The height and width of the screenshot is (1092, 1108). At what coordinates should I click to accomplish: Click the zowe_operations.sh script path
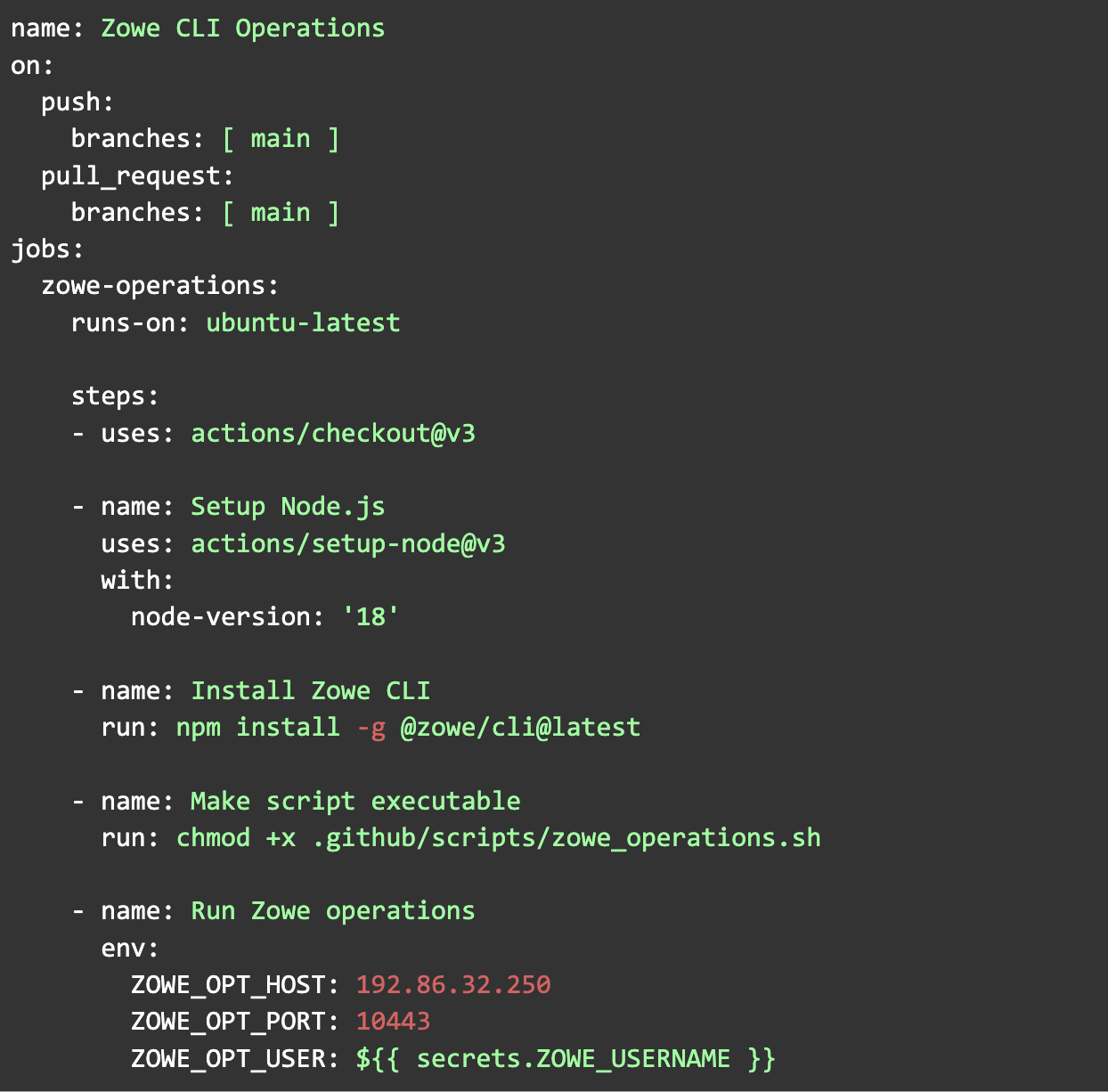coord(566,837)
